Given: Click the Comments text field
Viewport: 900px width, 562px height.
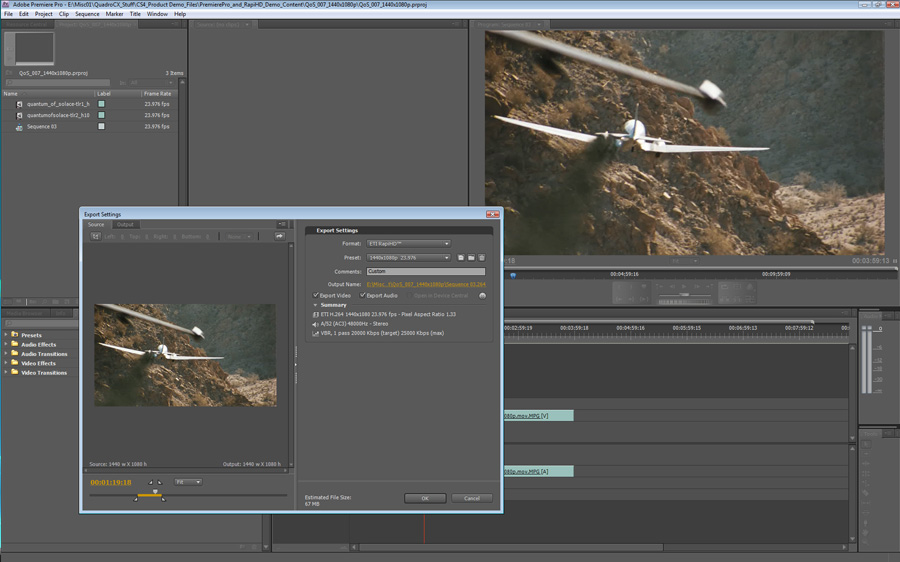Looking at the screenshot, I should point(425,271).
